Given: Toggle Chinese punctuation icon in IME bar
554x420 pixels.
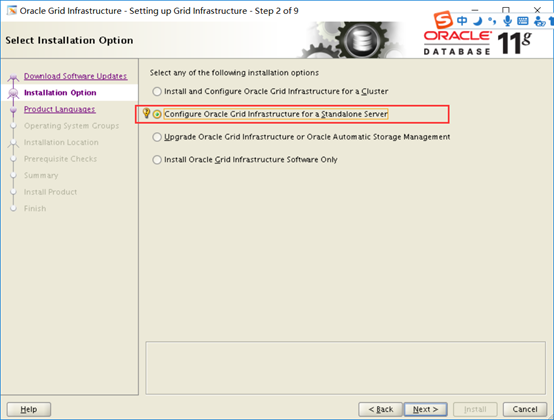Looking at the screenshot, I should pos(492,21).
